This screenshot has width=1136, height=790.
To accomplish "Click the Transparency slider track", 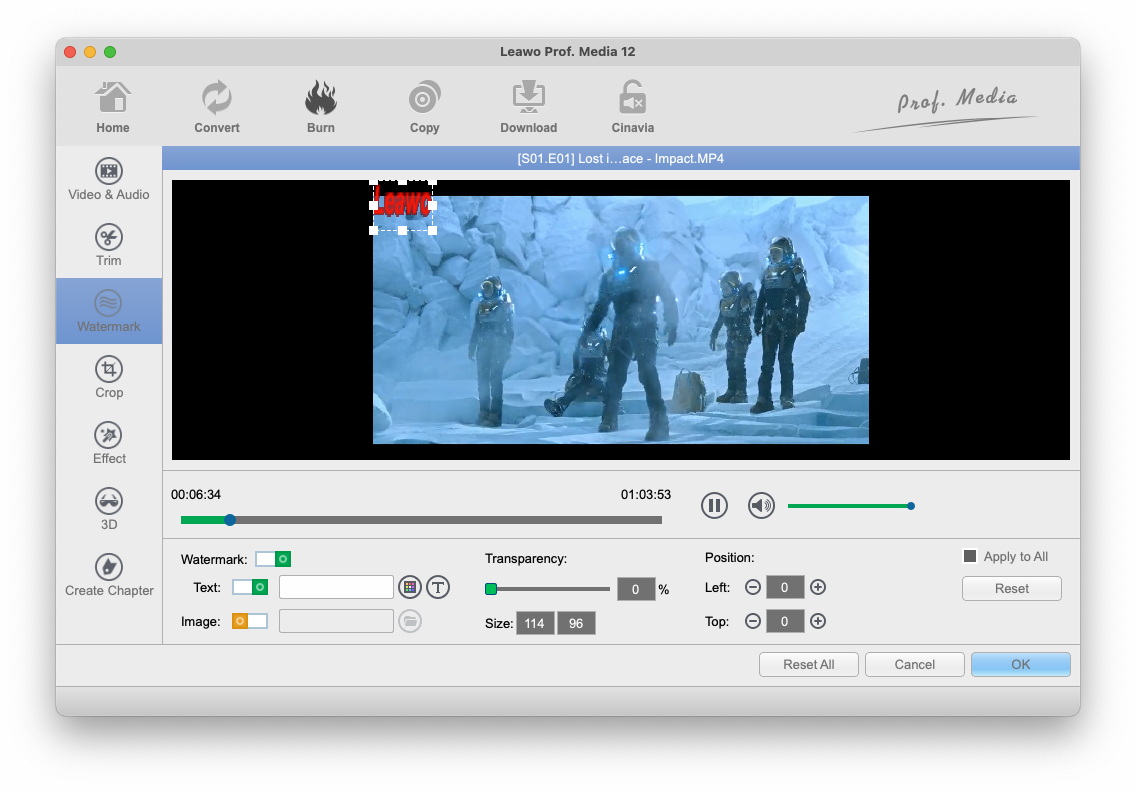I will point(550,589).
